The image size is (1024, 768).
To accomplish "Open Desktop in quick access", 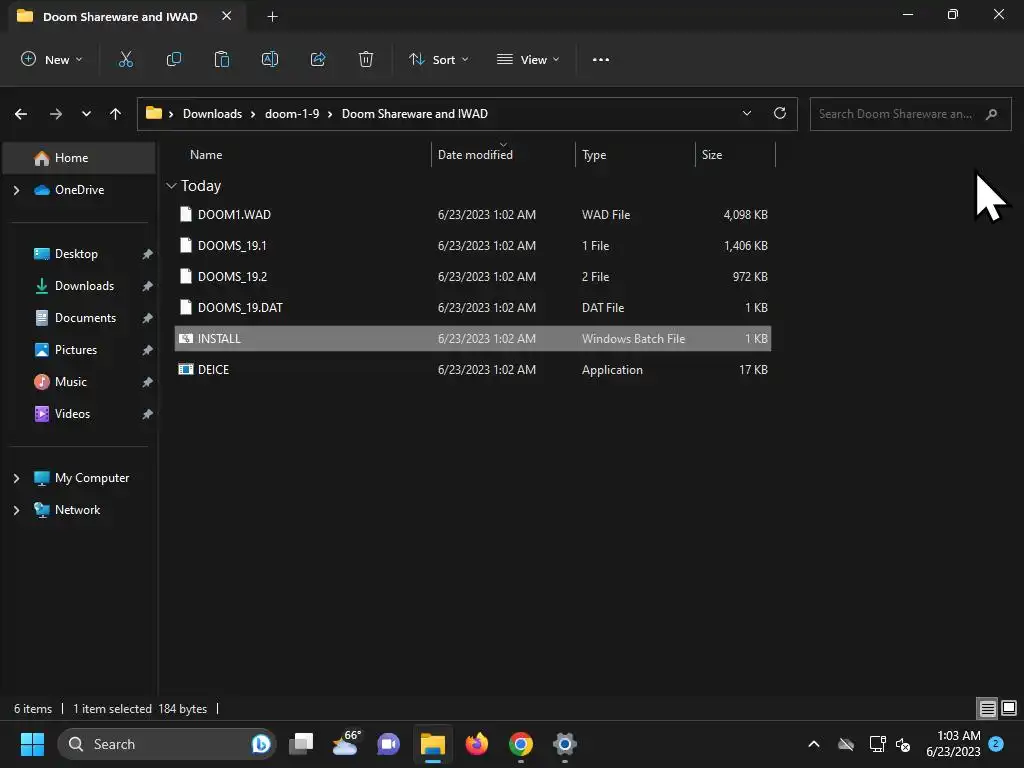I will [76, 254].
